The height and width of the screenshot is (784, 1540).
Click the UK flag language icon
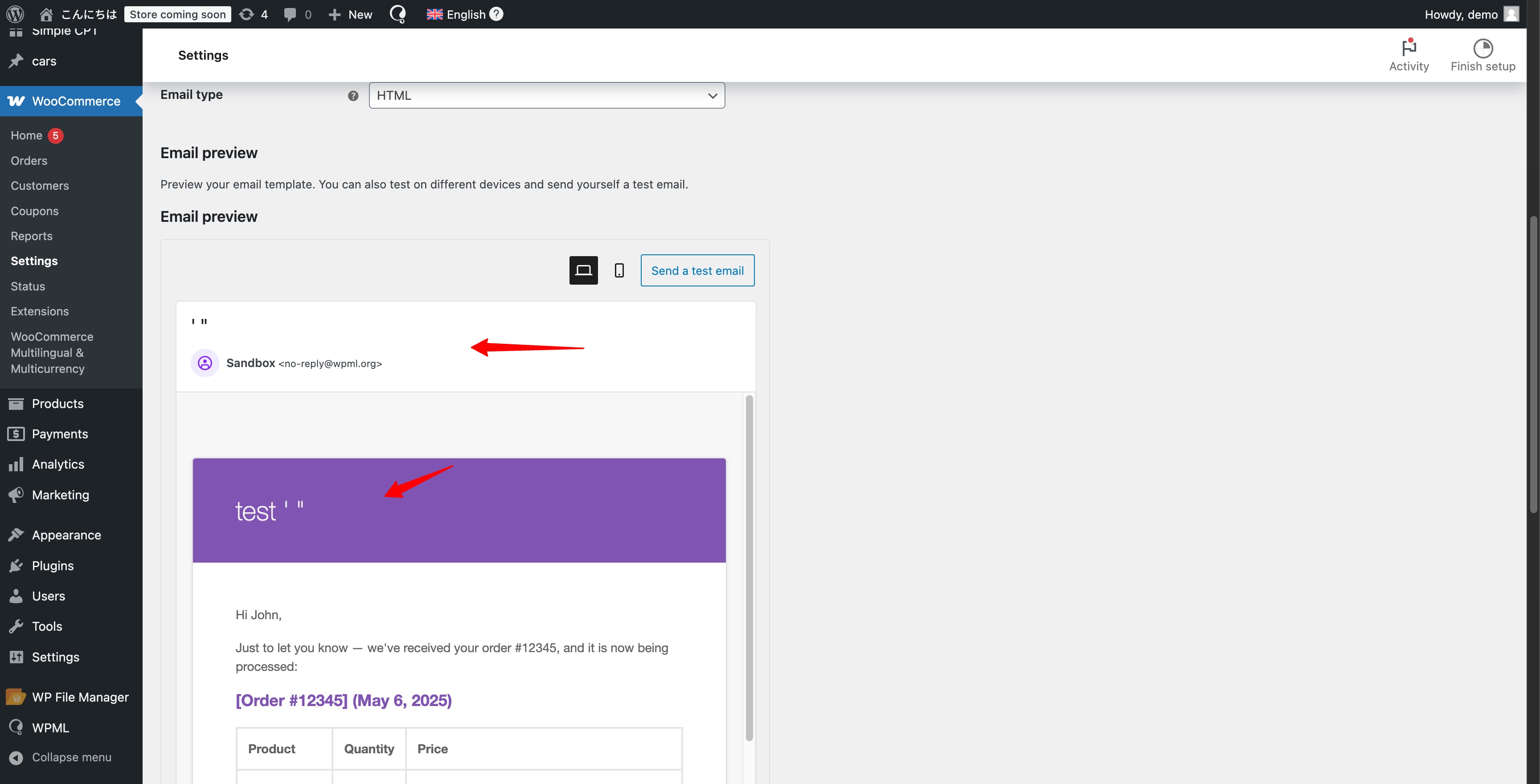pyautogui.click(x=434, y=14)
